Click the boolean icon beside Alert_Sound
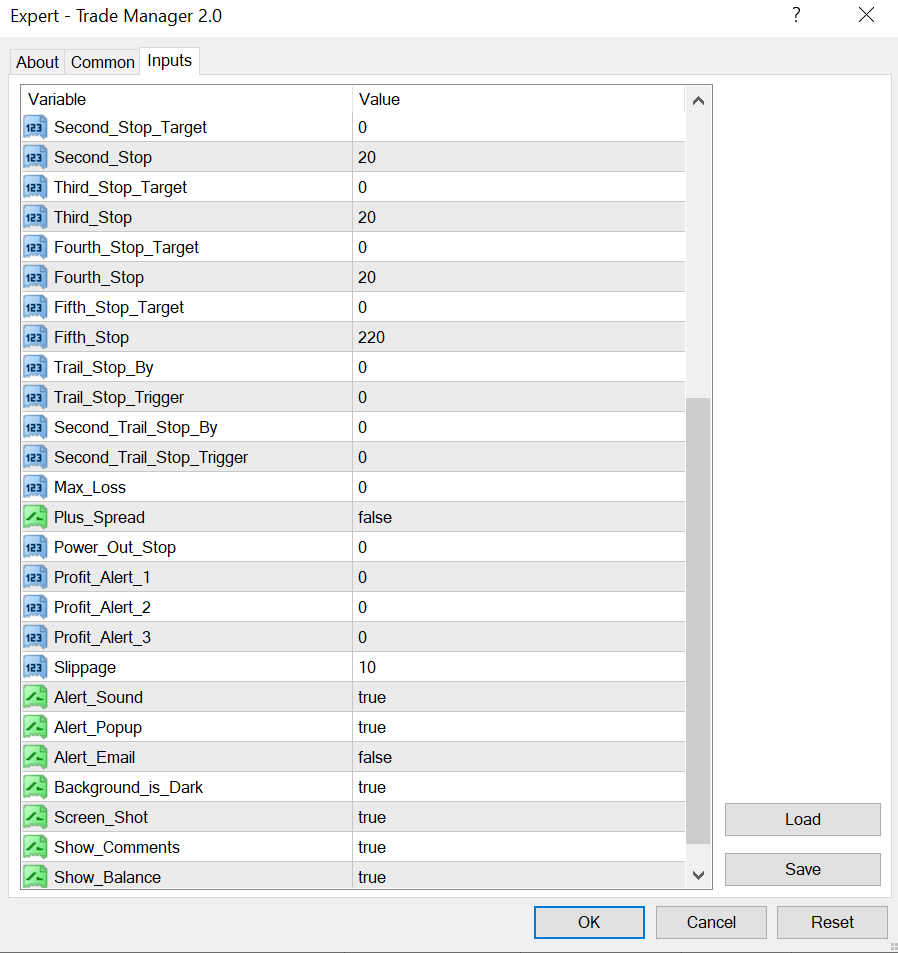898x953 pixels. pos(35,697)
